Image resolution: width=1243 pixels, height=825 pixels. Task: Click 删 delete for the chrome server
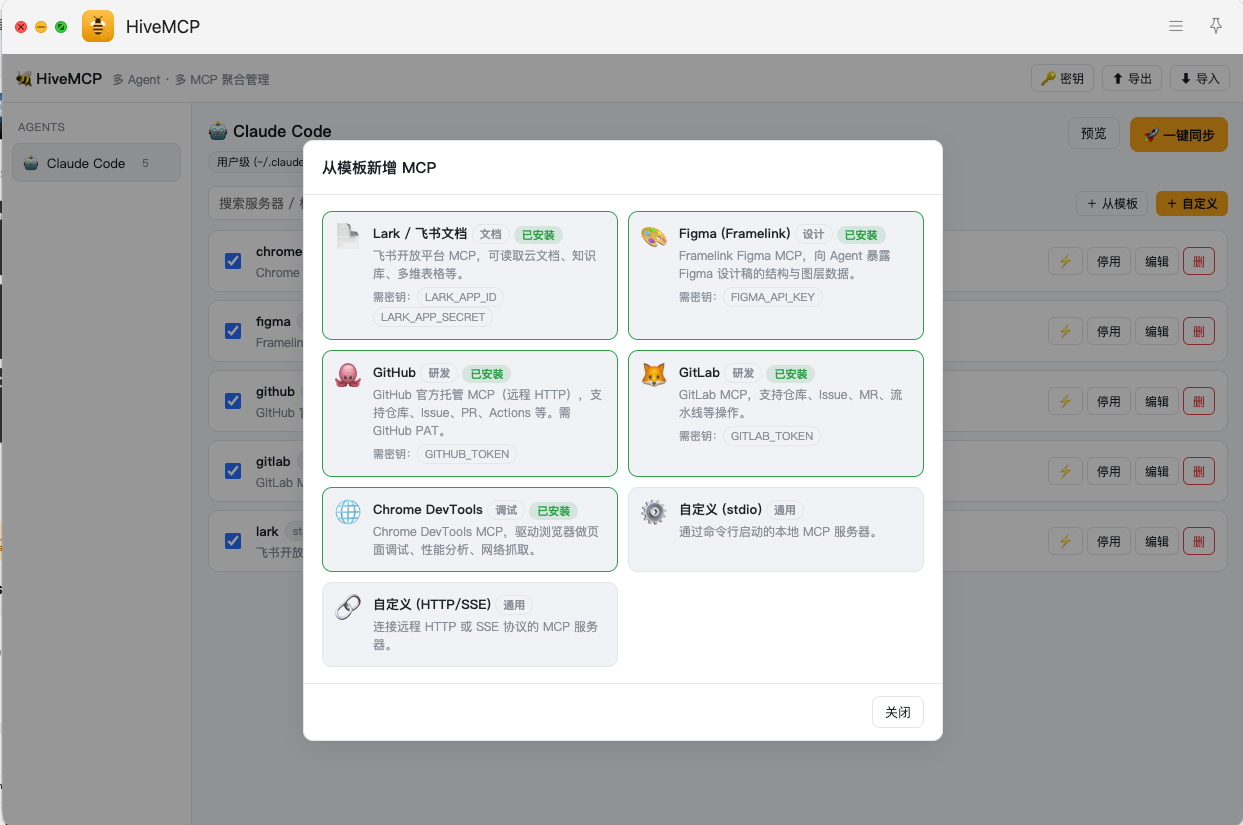point(1199,261)
